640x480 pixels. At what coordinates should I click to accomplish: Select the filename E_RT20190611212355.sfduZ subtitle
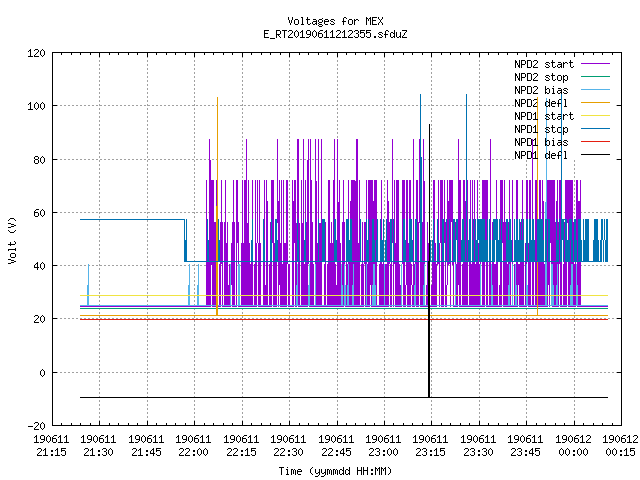point(335,34)
